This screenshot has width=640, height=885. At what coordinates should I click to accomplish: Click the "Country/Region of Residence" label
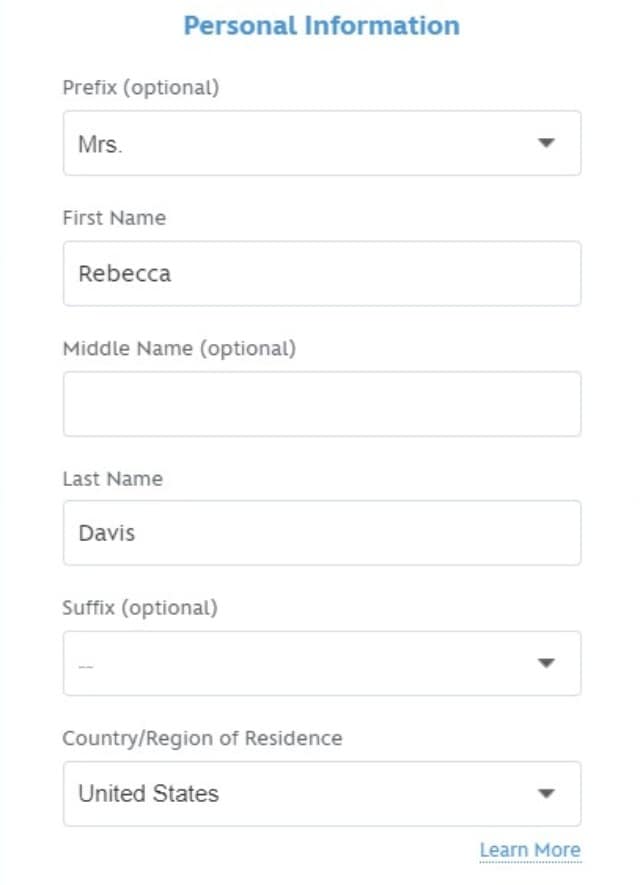[202, 739]
